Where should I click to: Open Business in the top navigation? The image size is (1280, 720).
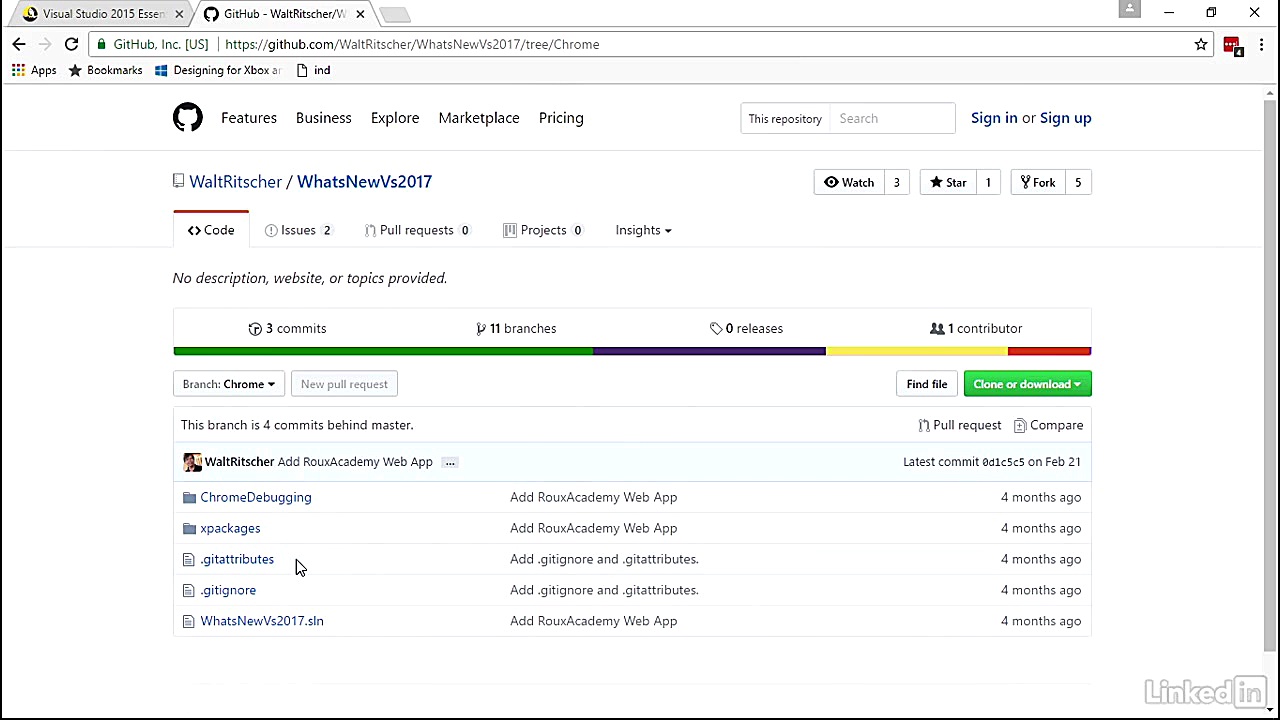324,118
